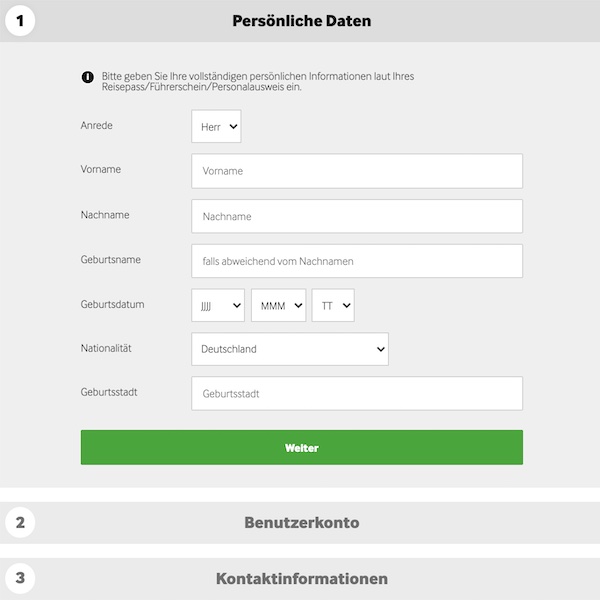Expand the Nationalität country dropdown

[289, 349]
